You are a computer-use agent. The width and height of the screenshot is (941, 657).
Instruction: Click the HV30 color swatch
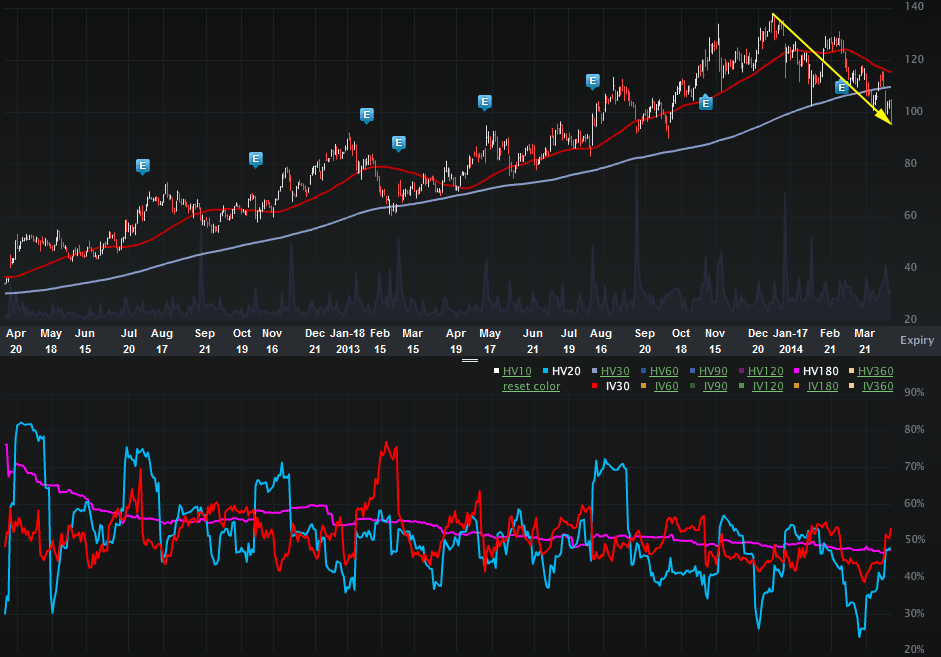point(595,371)
